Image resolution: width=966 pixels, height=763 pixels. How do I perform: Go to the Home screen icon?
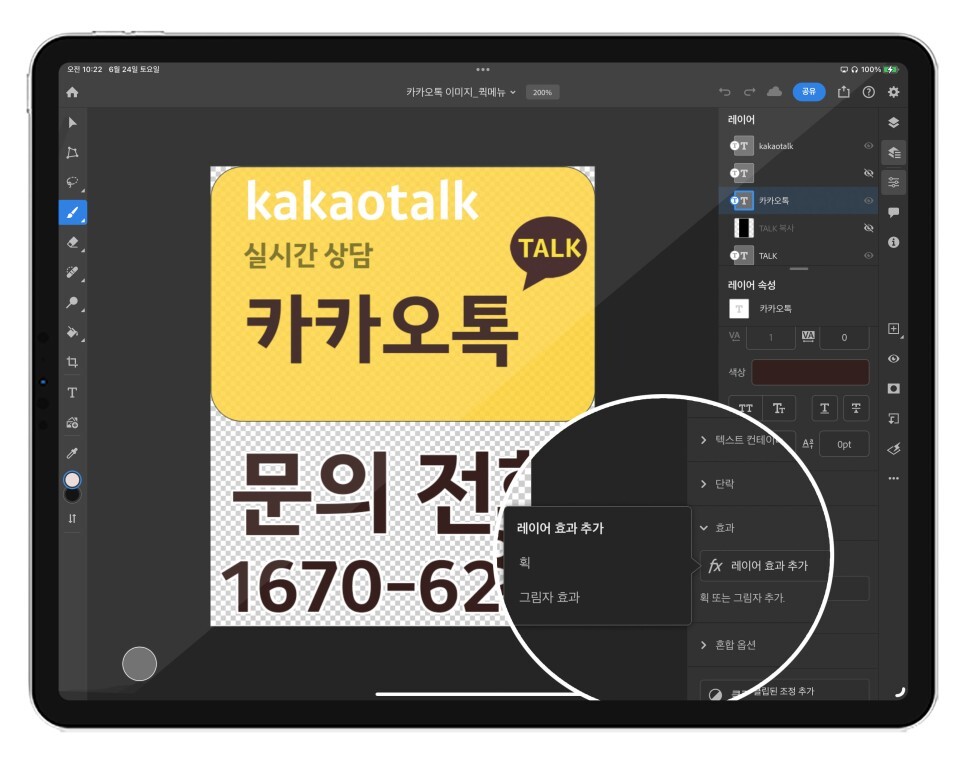click(x=72, y=92)
